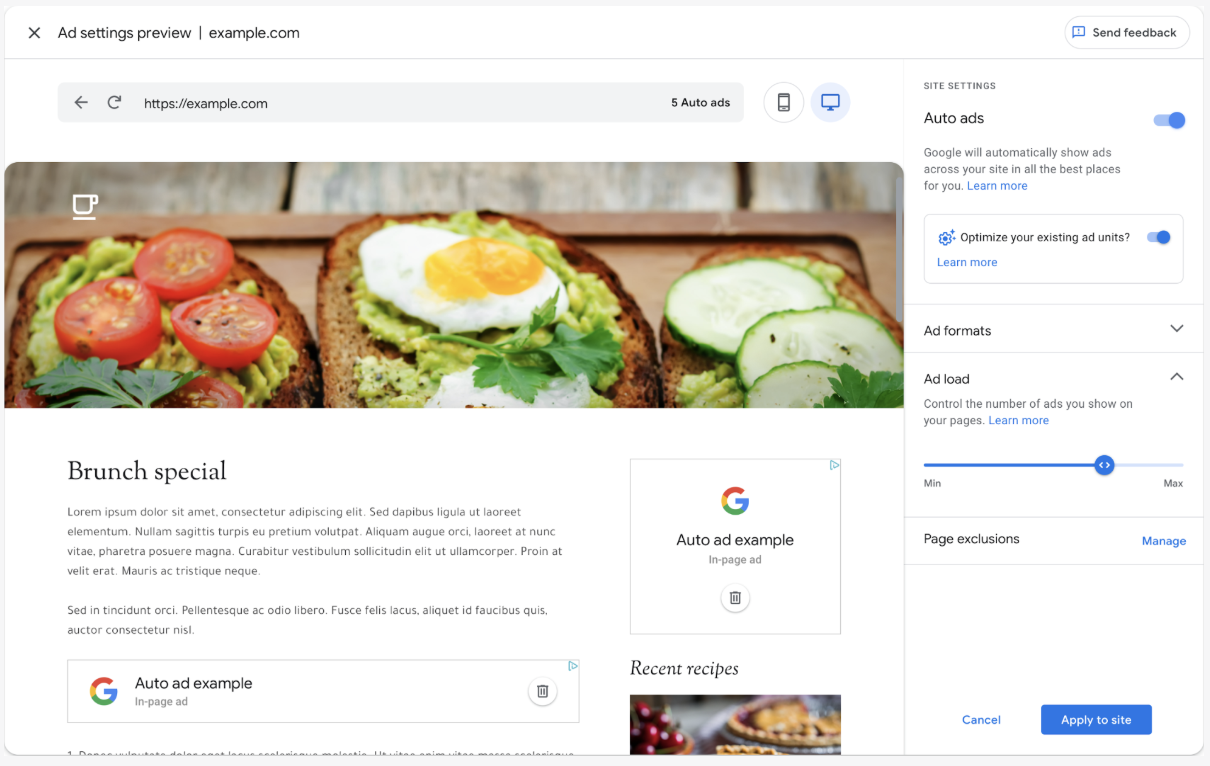This screenshot has height=766, width=1210.
Task: Apply to site button
Action: 1096,720
